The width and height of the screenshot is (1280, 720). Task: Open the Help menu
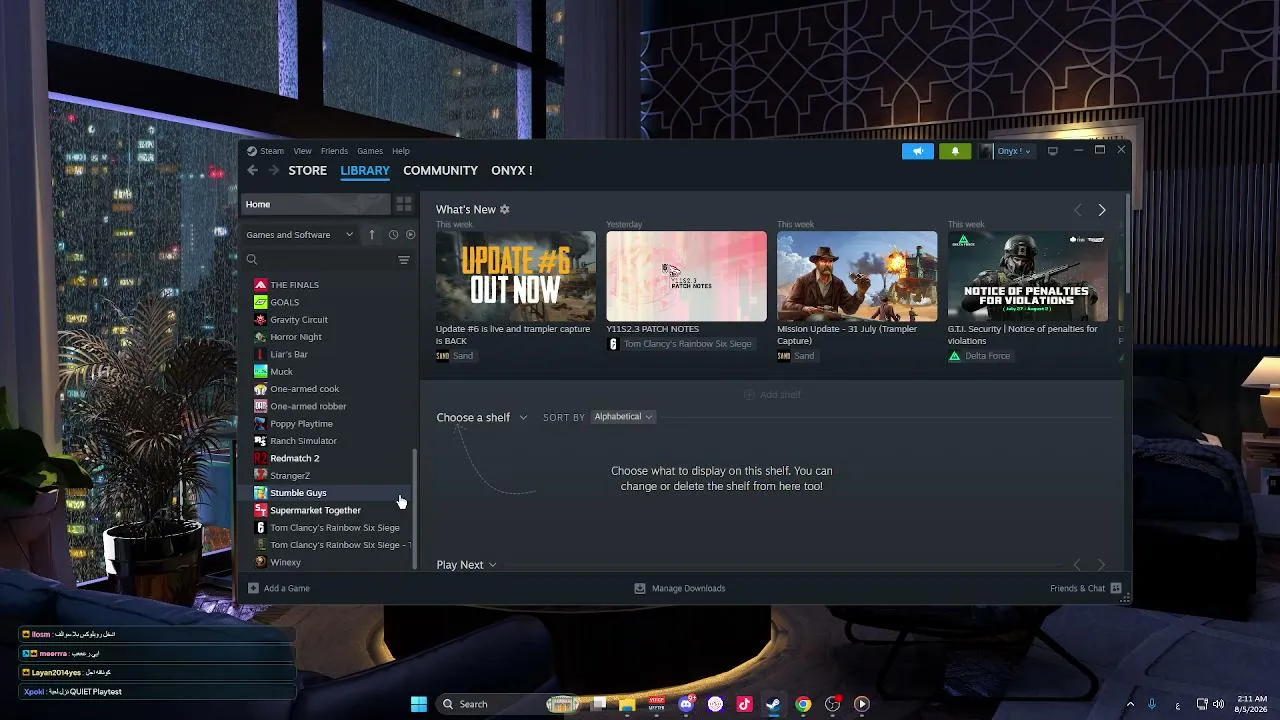401,151
